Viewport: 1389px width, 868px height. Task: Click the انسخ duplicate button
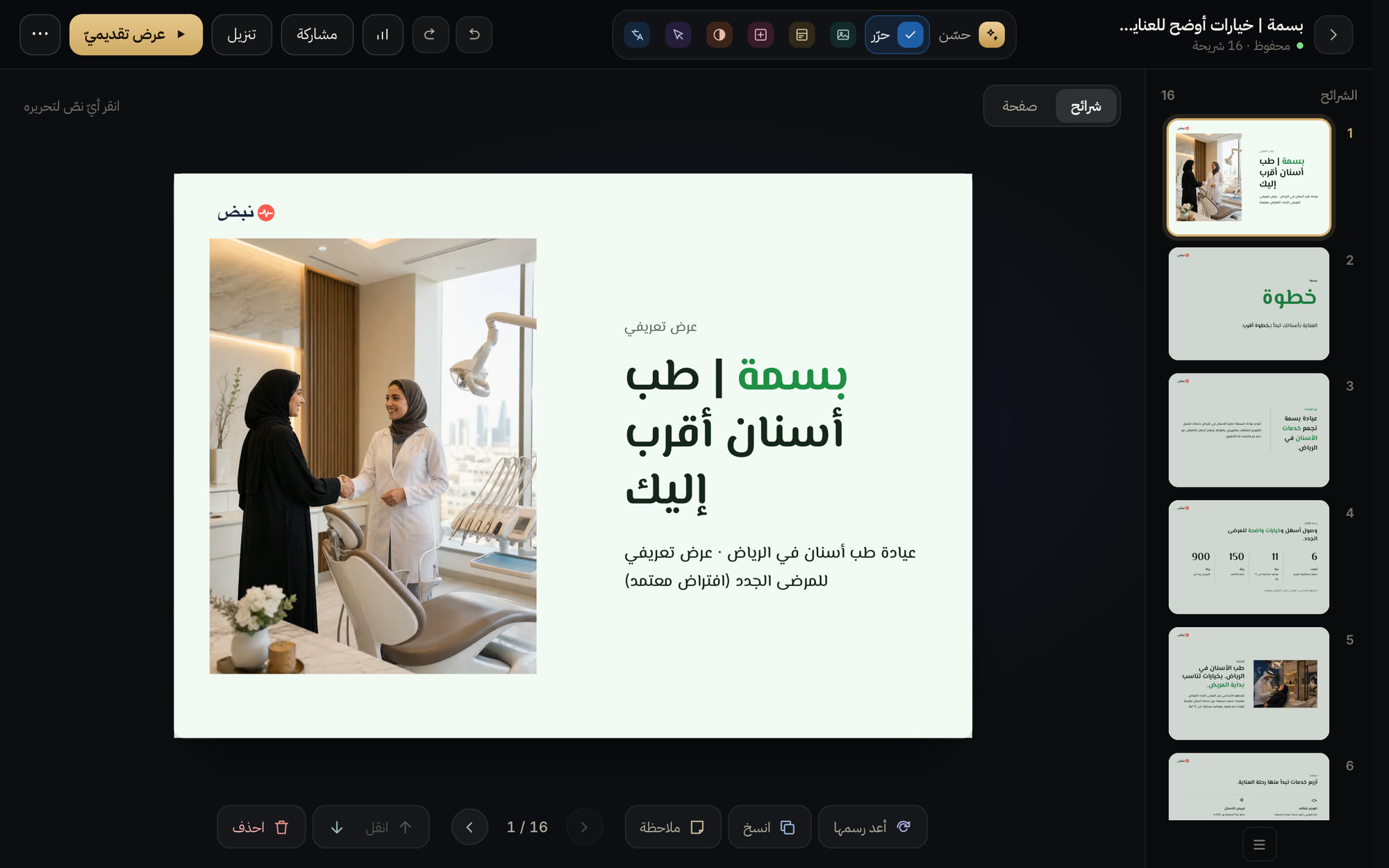point(770,827)
